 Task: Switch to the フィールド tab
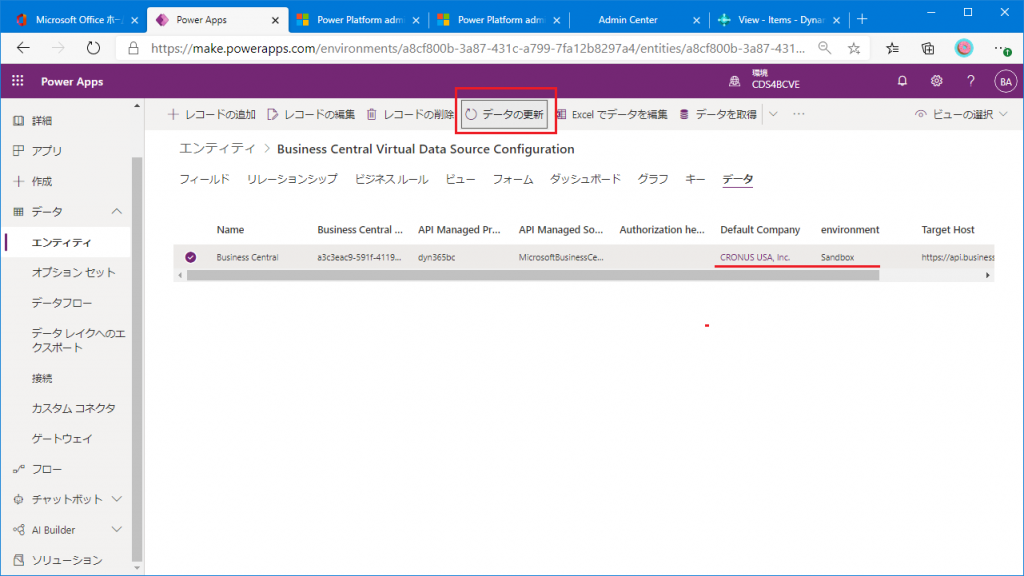click(204, 179)
